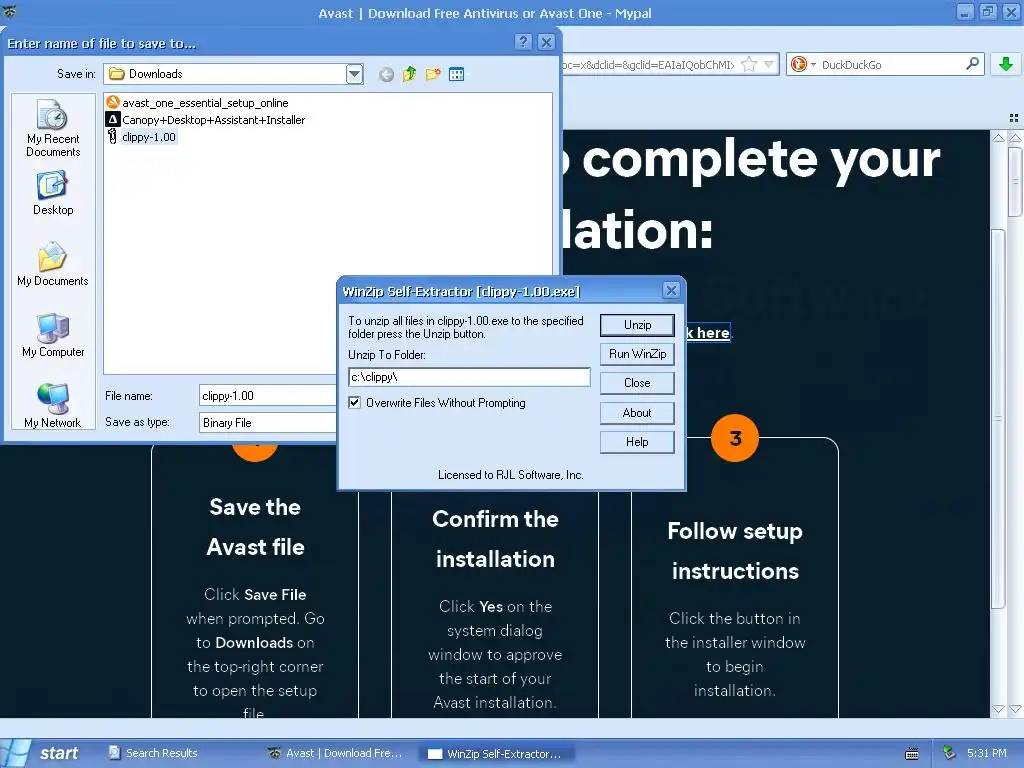This screenshot has height=768, width=1024.
Task: Click the Go back folder icon
Action: [x=387, y=74]
